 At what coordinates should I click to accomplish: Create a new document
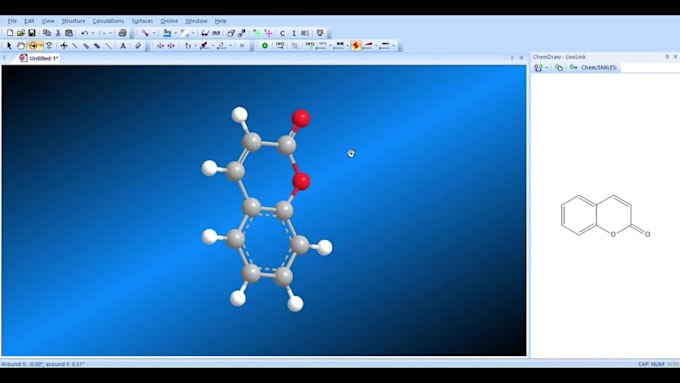(x=10, y=33)
